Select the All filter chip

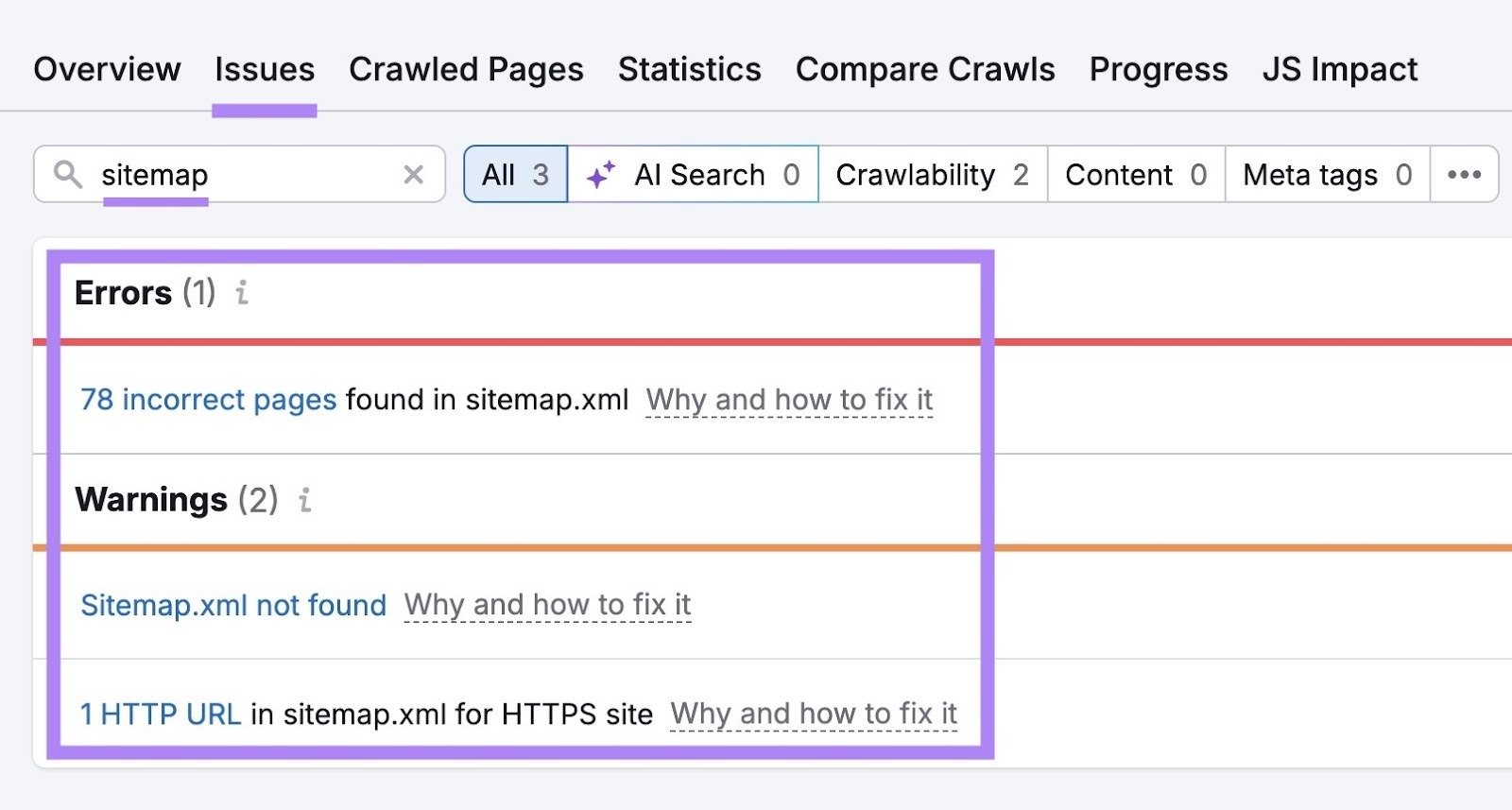(514, 174)
